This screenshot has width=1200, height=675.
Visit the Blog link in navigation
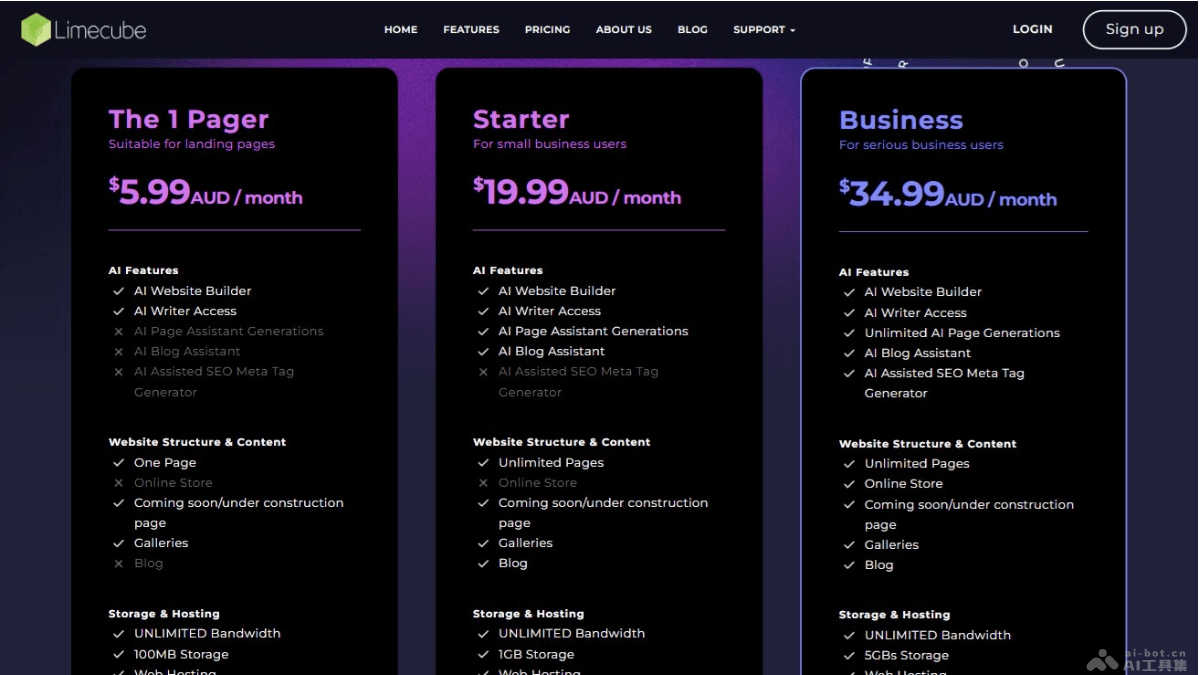coord(692,30)
